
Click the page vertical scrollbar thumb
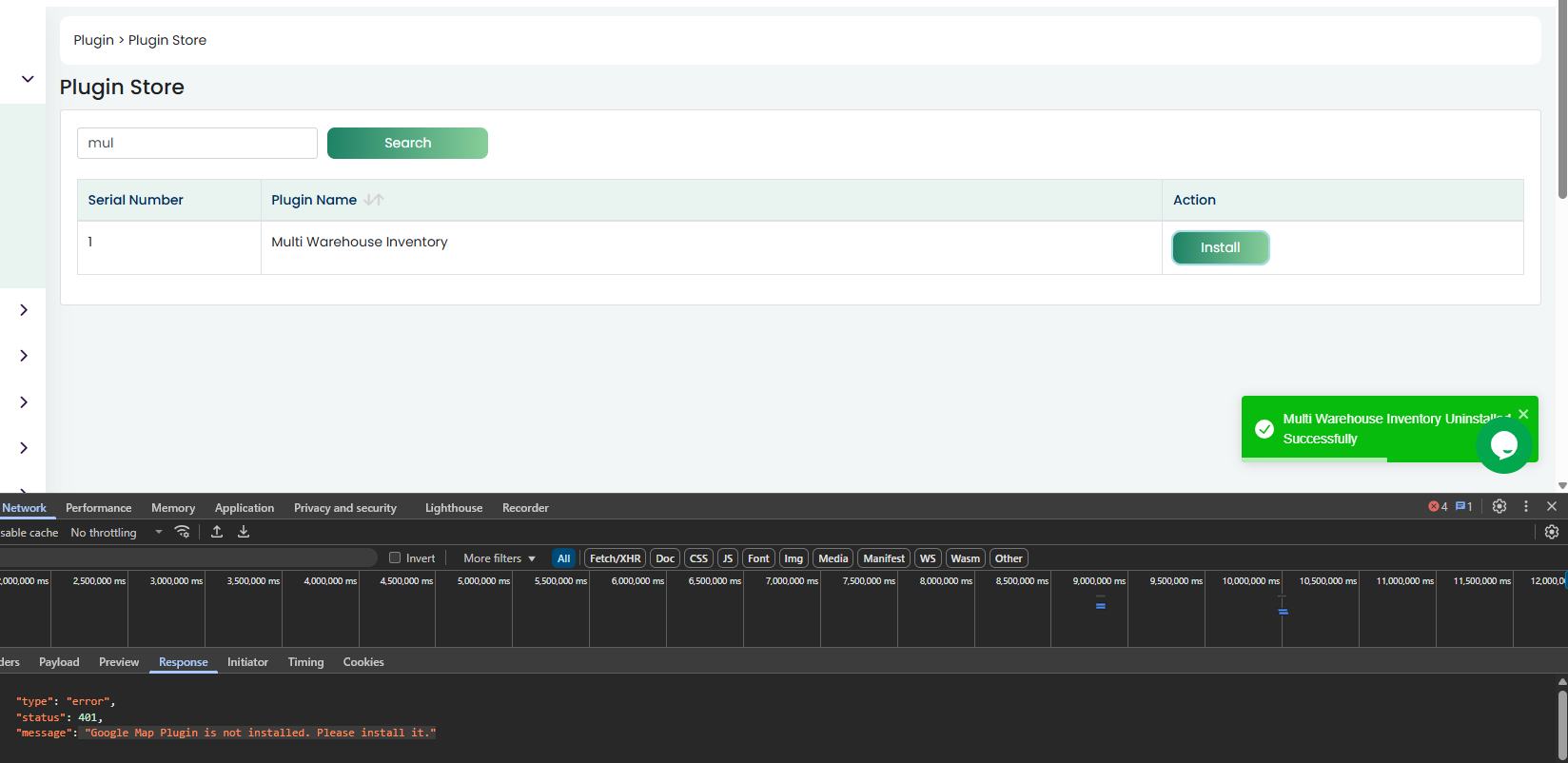tap(1562, 100)
